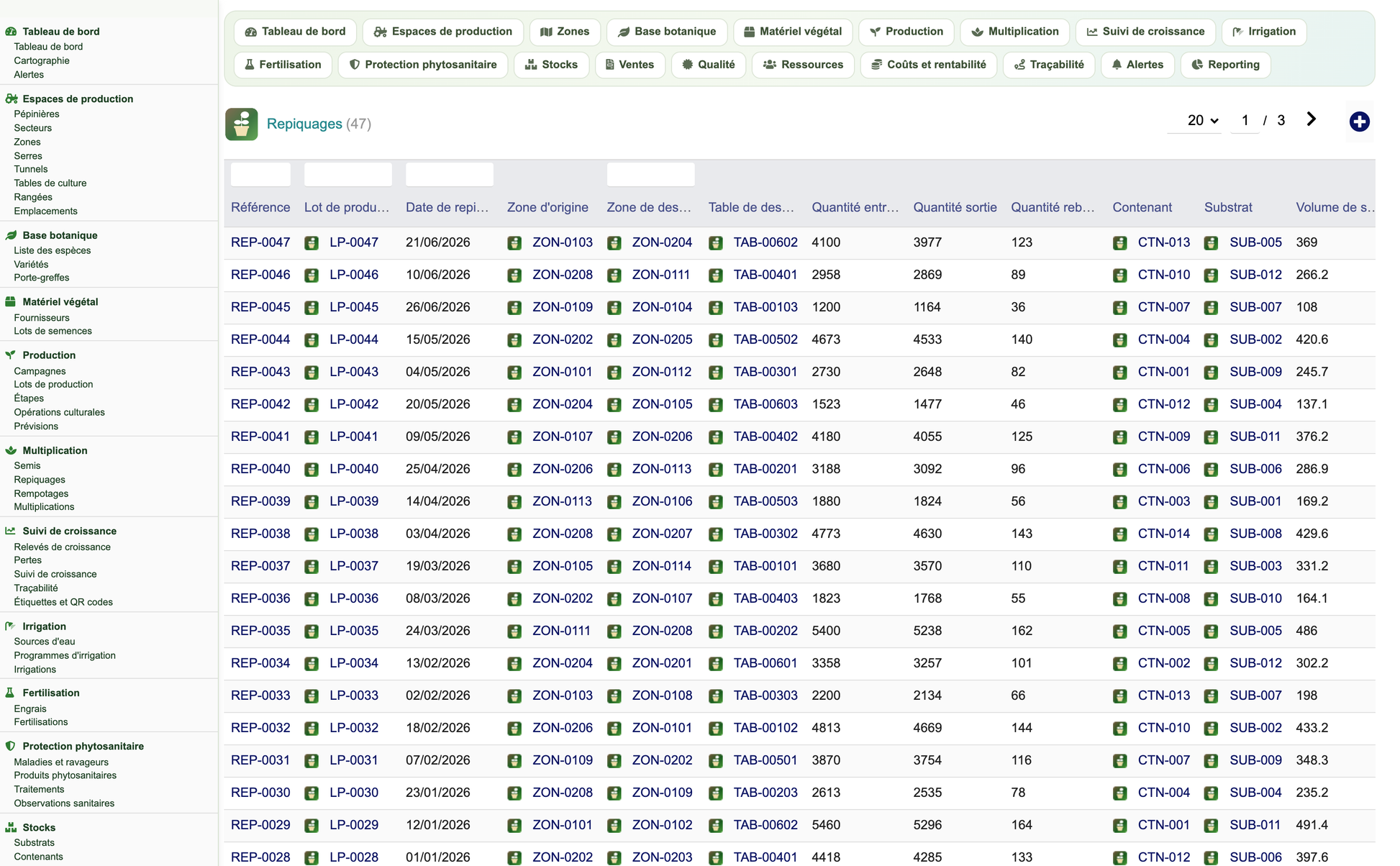This screenshot has height=866, width=1400.
Task: Click the table icon beside TAB-00402
Action: click(716, 437)
